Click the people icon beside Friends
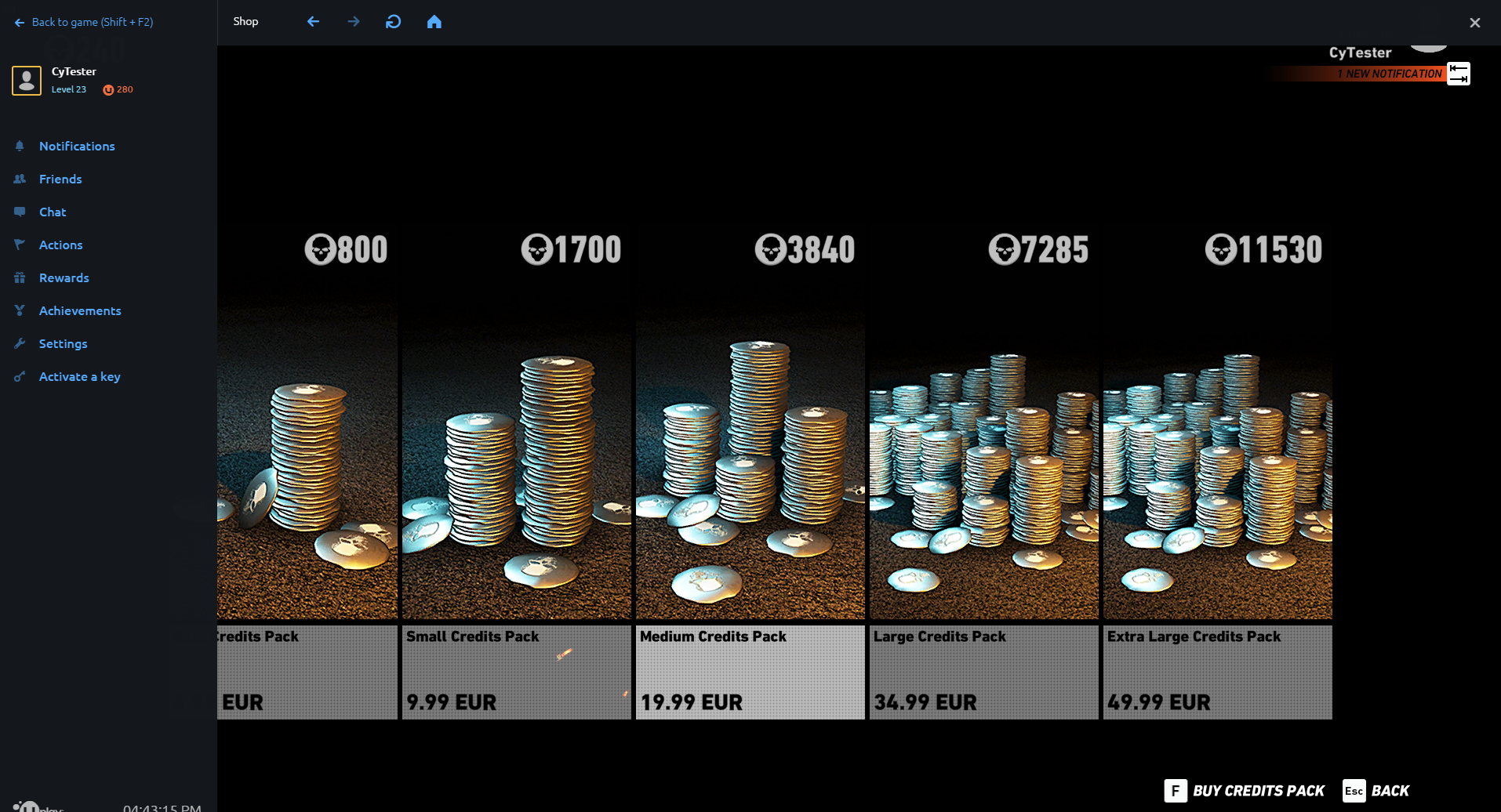The width and height of the screenshot is (1501, 812). tap(20, 179)
